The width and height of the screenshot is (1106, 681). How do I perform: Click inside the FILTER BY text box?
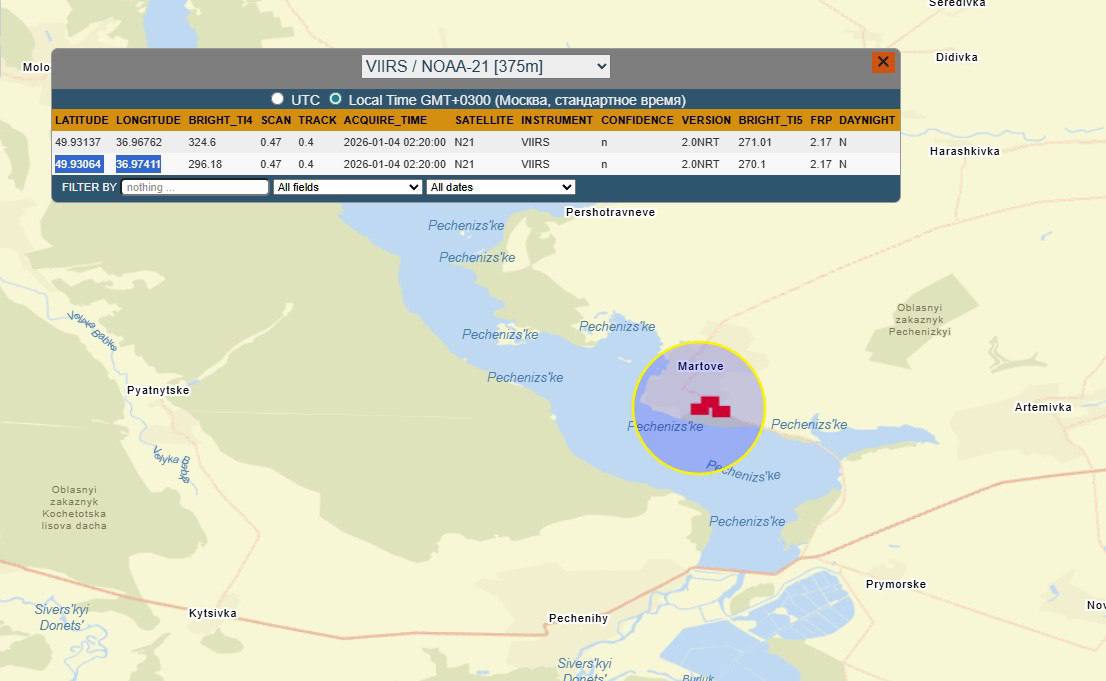pos(194,187)
